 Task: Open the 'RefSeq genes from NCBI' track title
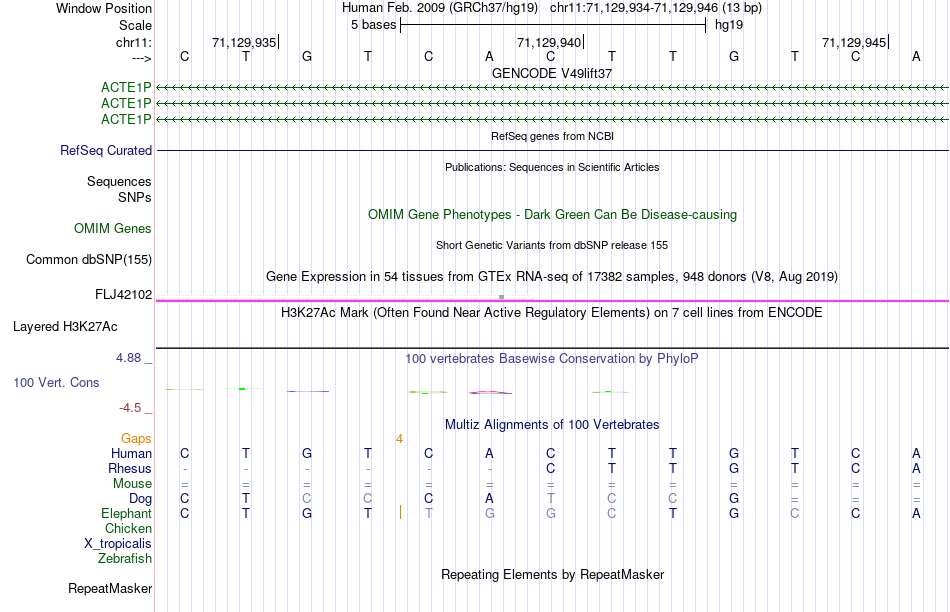coord(552,136)
